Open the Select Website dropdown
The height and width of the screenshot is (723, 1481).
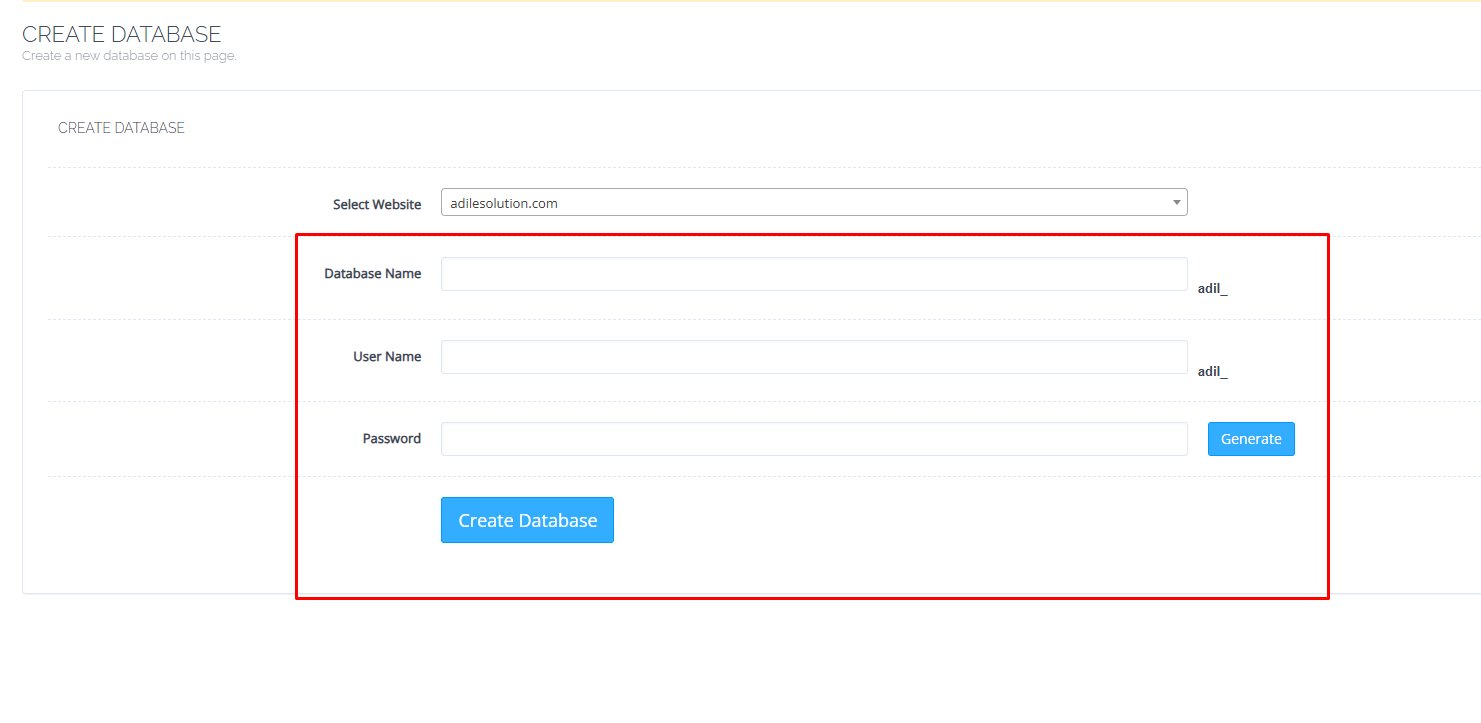pyautogui.click(x=813, y=203)
